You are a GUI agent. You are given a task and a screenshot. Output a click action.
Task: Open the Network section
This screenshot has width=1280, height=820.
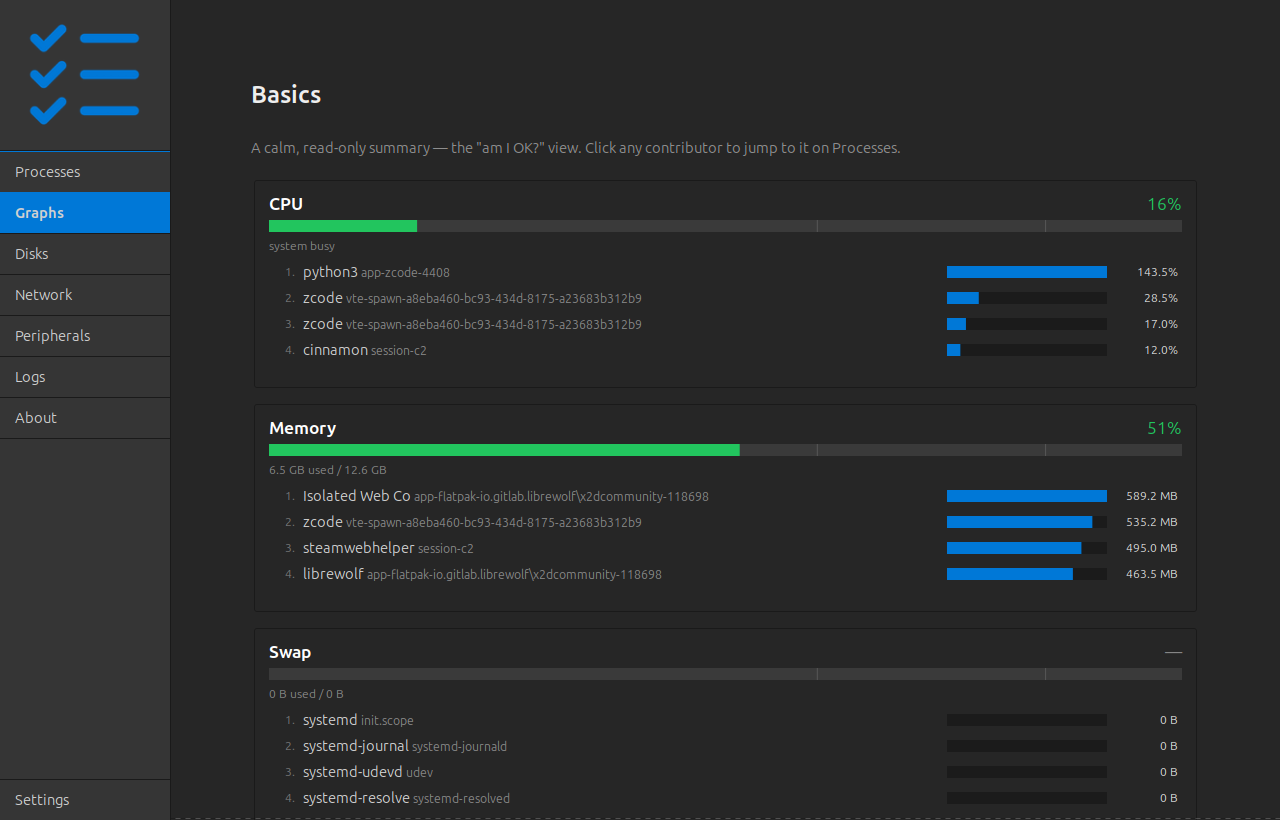click(85, 295)
